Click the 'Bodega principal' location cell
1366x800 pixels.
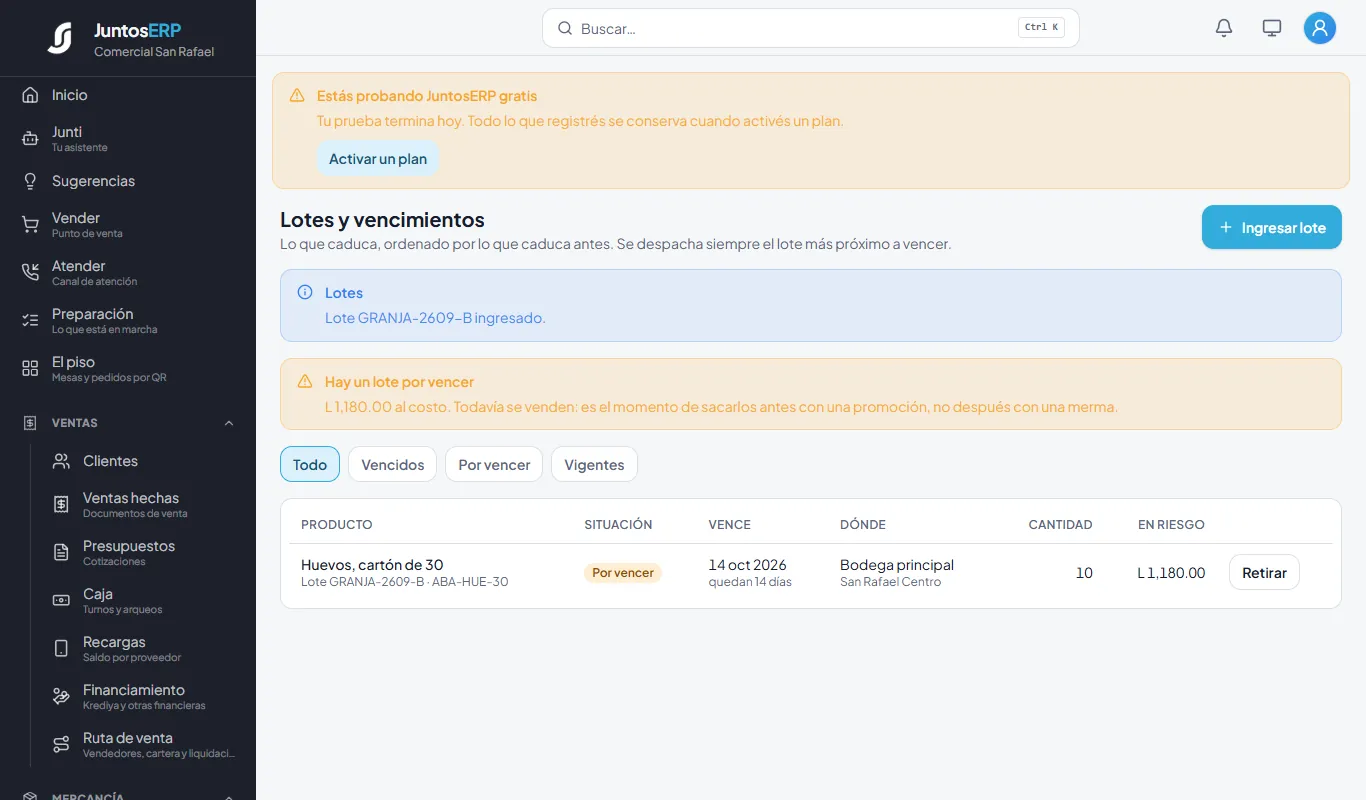click(x=897, y=565)
